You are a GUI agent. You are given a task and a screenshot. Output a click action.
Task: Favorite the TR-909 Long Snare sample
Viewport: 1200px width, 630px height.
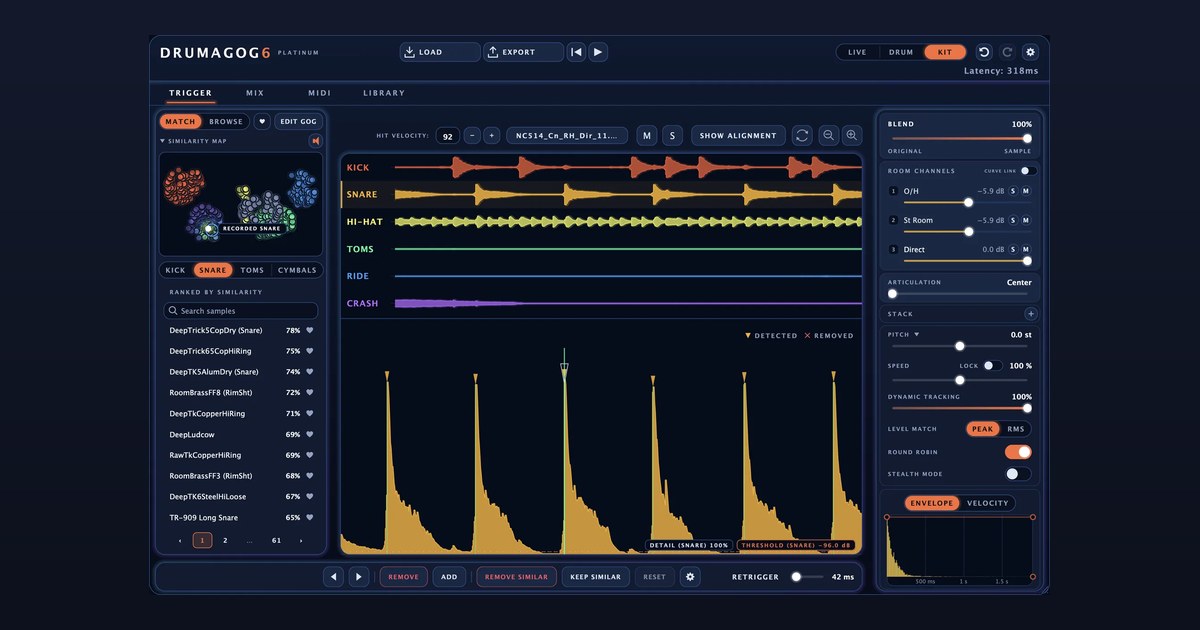310,518
